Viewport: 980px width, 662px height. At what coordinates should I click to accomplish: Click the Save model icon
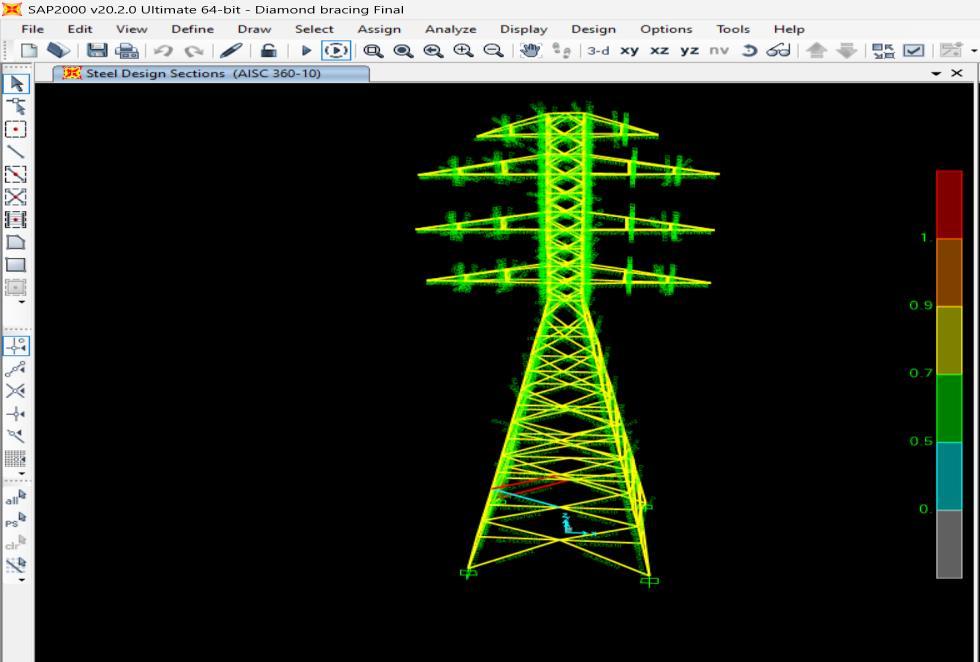pos(97,51)
